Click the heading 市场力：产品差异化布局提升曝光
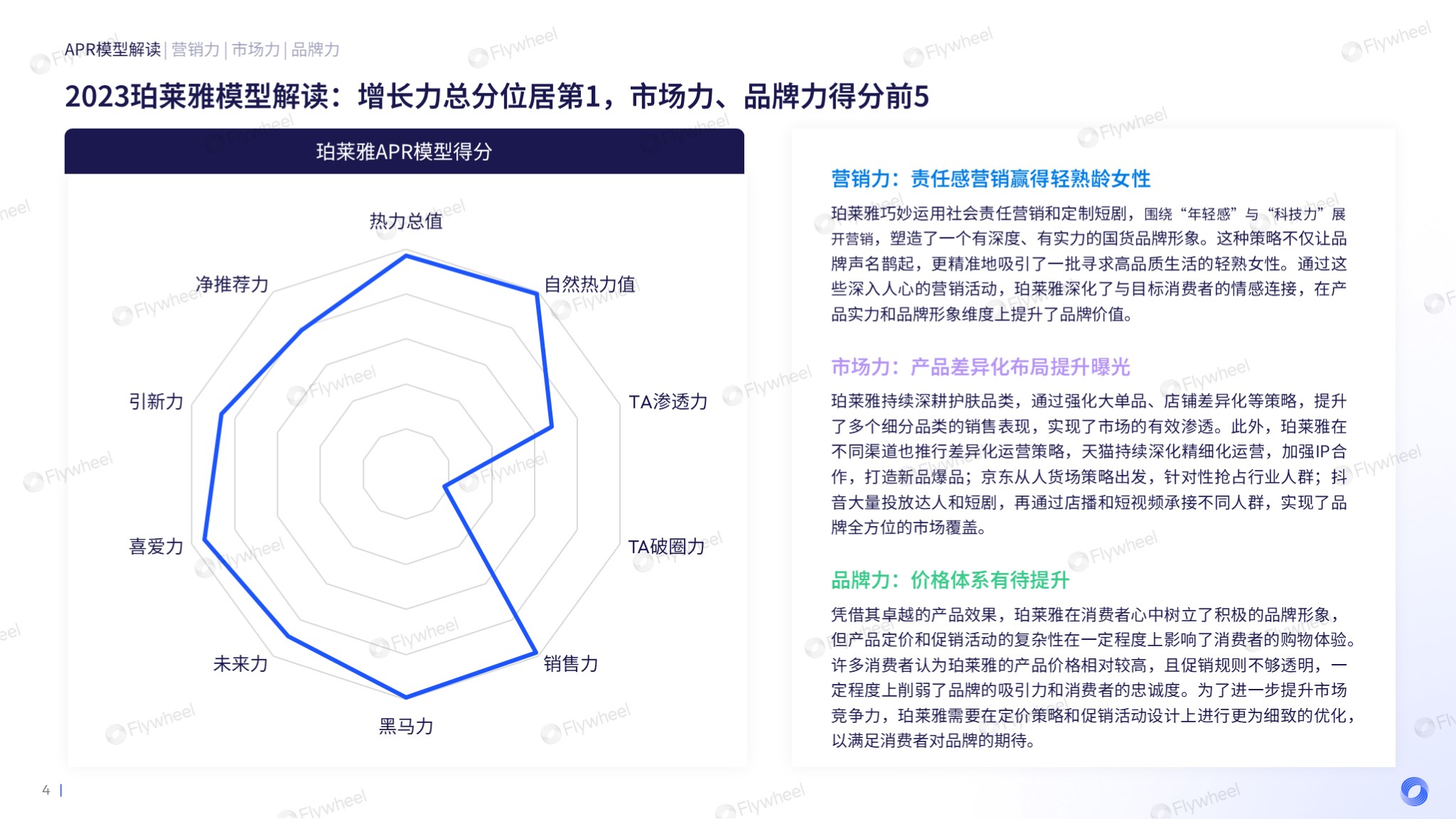Viewport: 1456px width, 819px height. click(x=981, y=367)
